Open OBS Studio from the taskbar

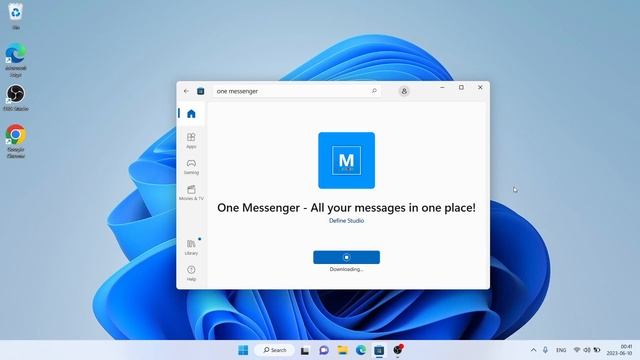tap(398, 350)
